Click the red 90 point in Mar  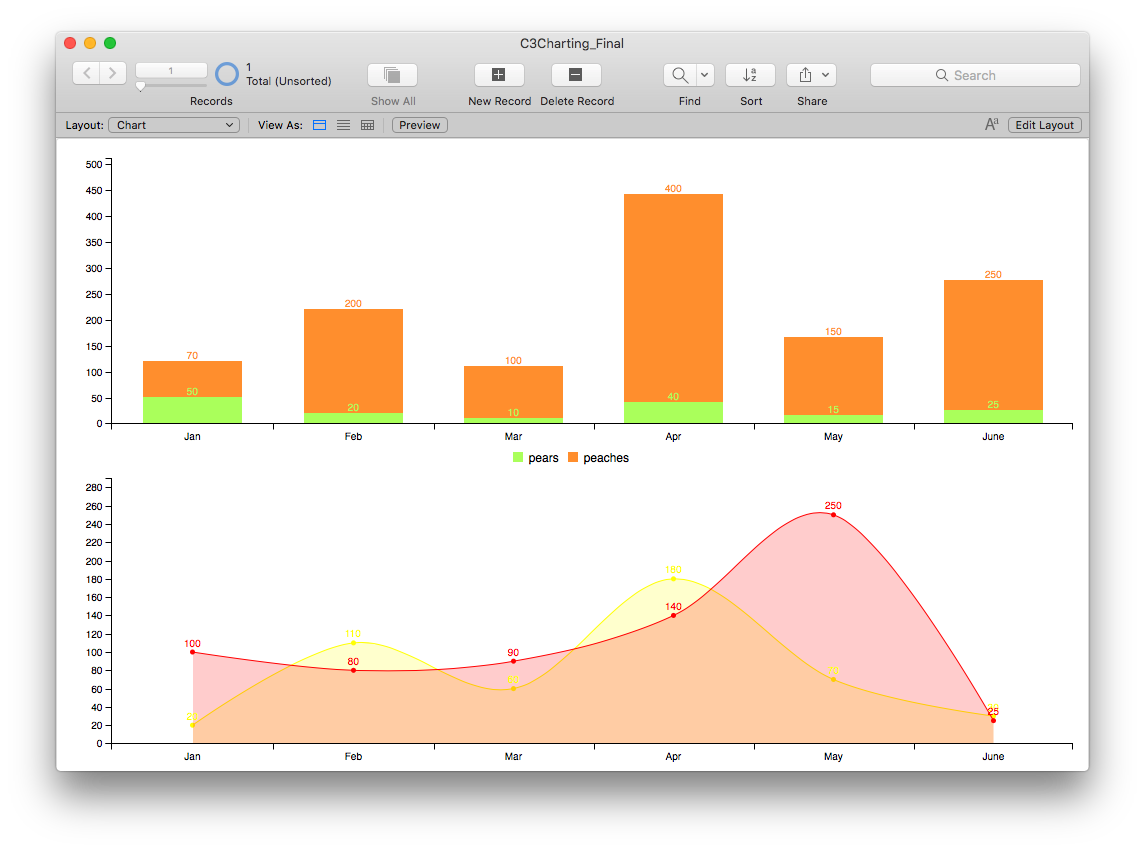click(x=513, y=661)
